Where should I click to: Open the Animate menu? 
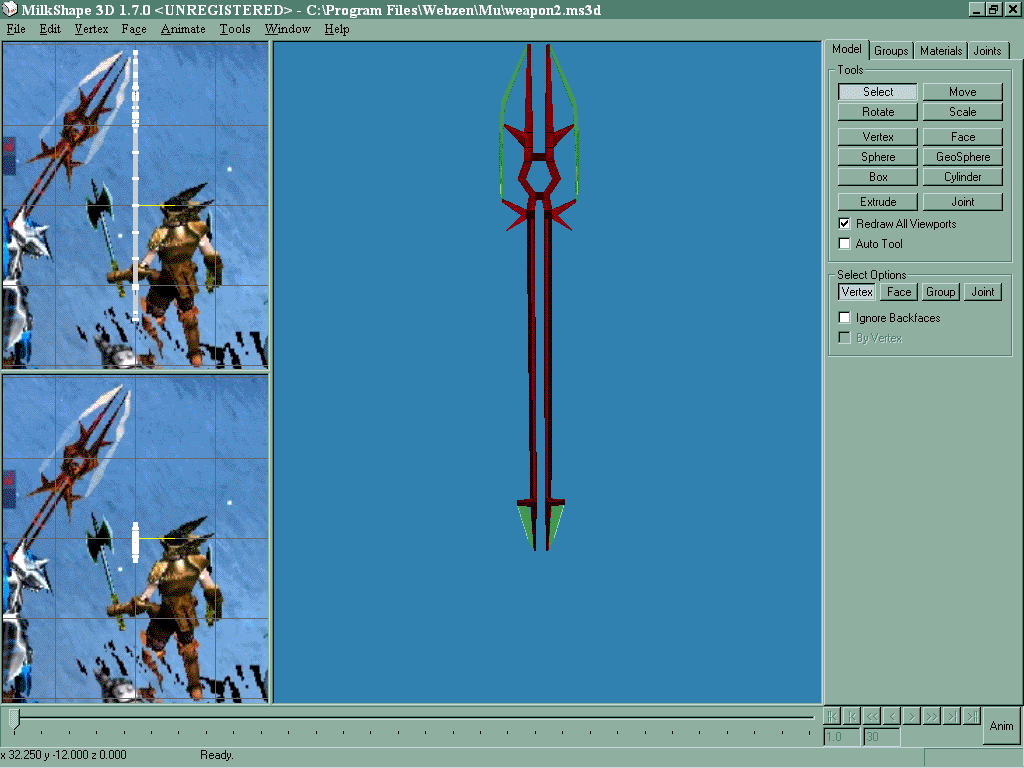pos(183,29)
